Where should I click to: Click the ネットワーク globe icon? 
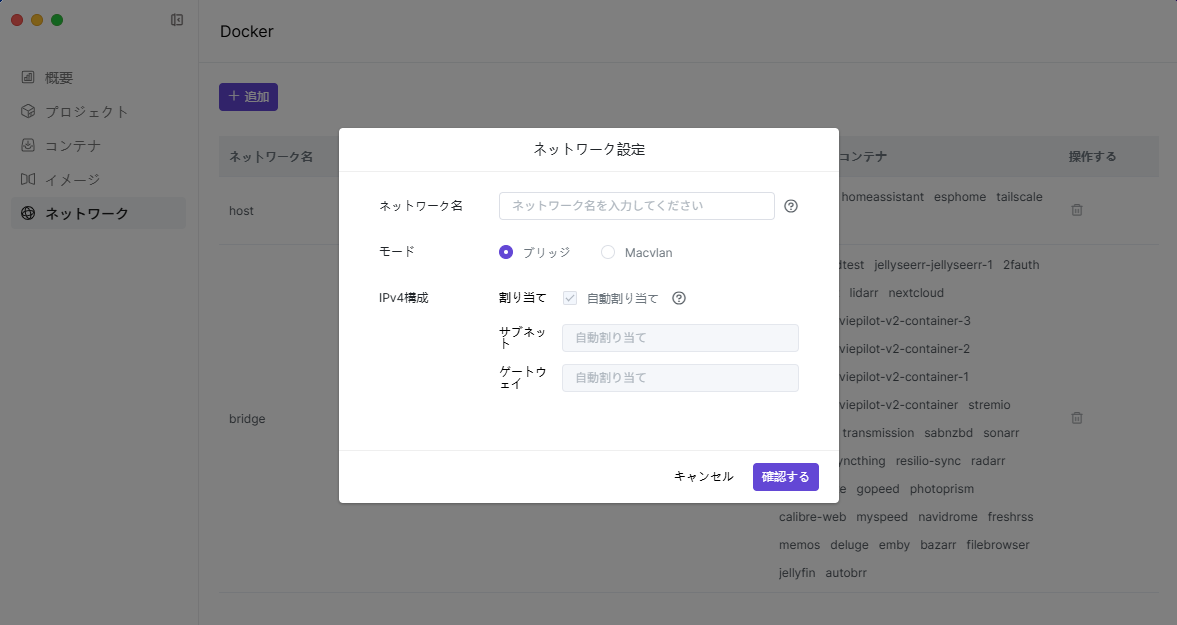click(x=28, y=213)
